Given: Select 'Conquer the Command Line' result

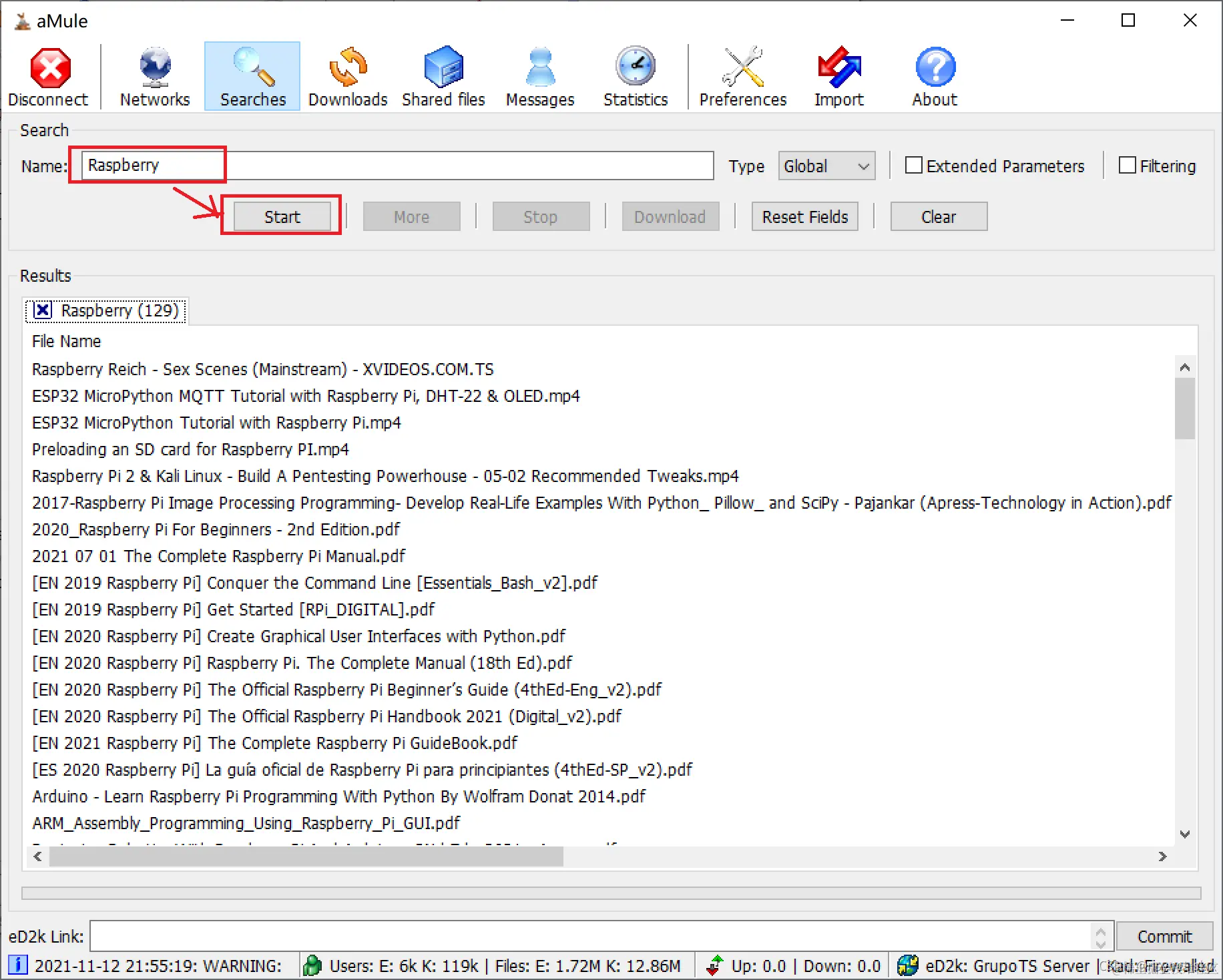Looking at the screenshot, I should [314, 583].
